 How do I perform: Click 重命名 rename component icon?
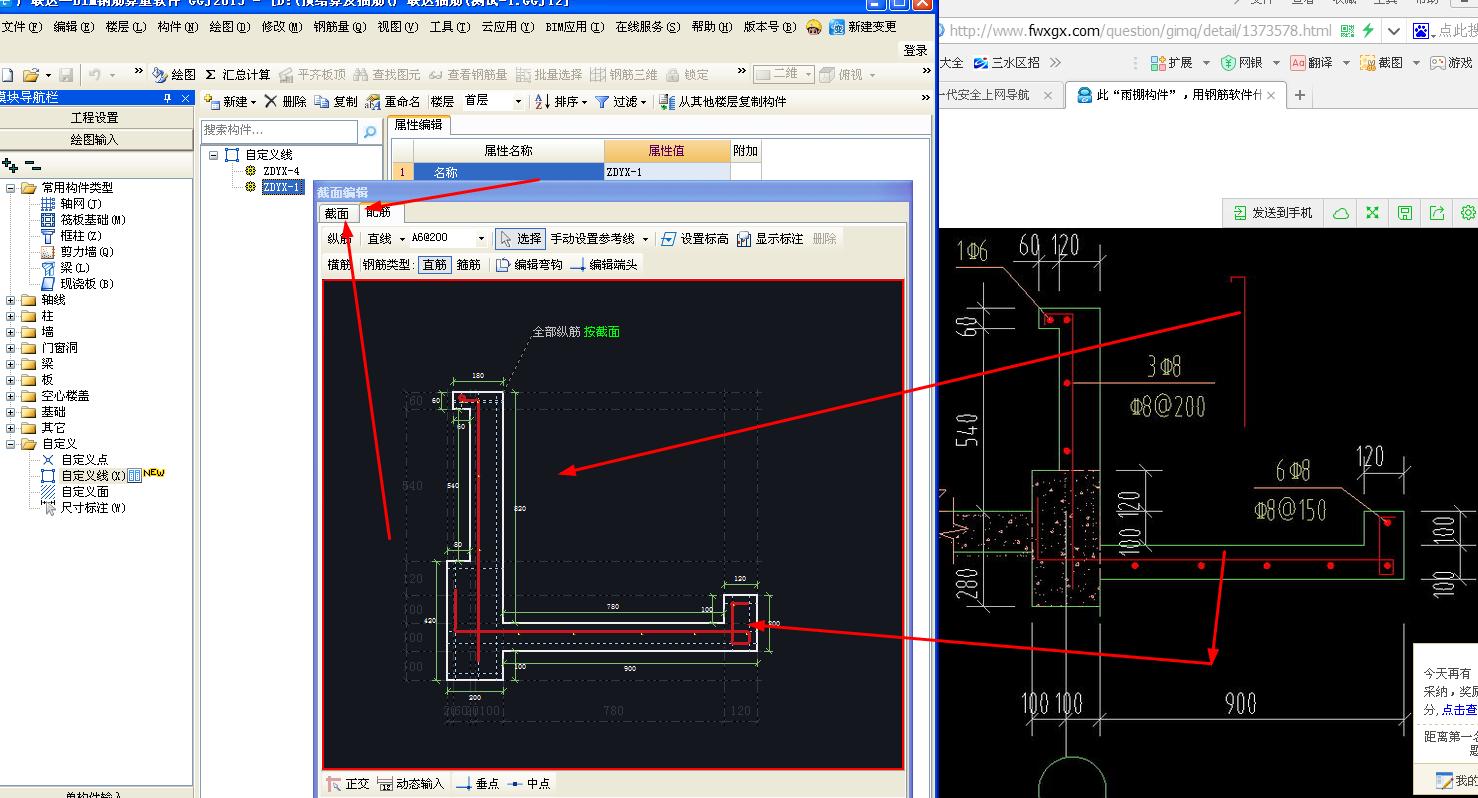coord(393,102)
